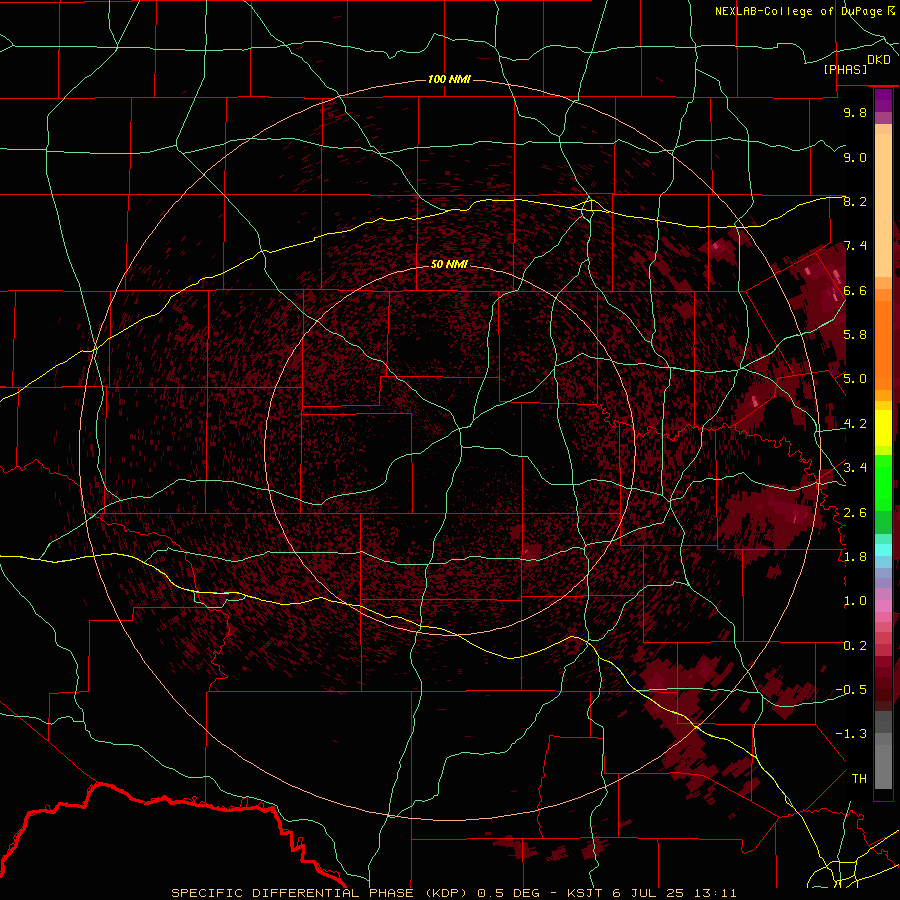Select the 50 NMI range ring label
900x900 pixels.
coord(449,264)
